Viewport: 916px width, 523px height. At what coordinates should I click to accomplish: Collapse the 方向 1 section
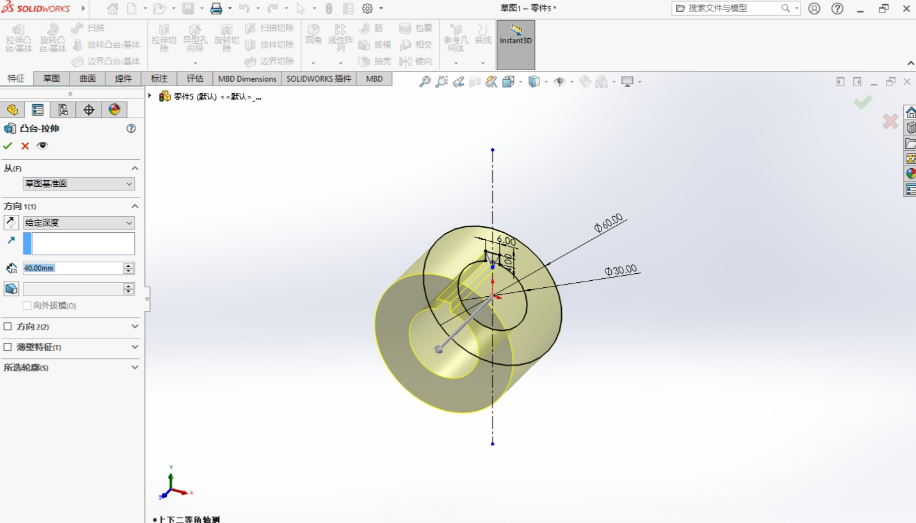coord(135,206)
